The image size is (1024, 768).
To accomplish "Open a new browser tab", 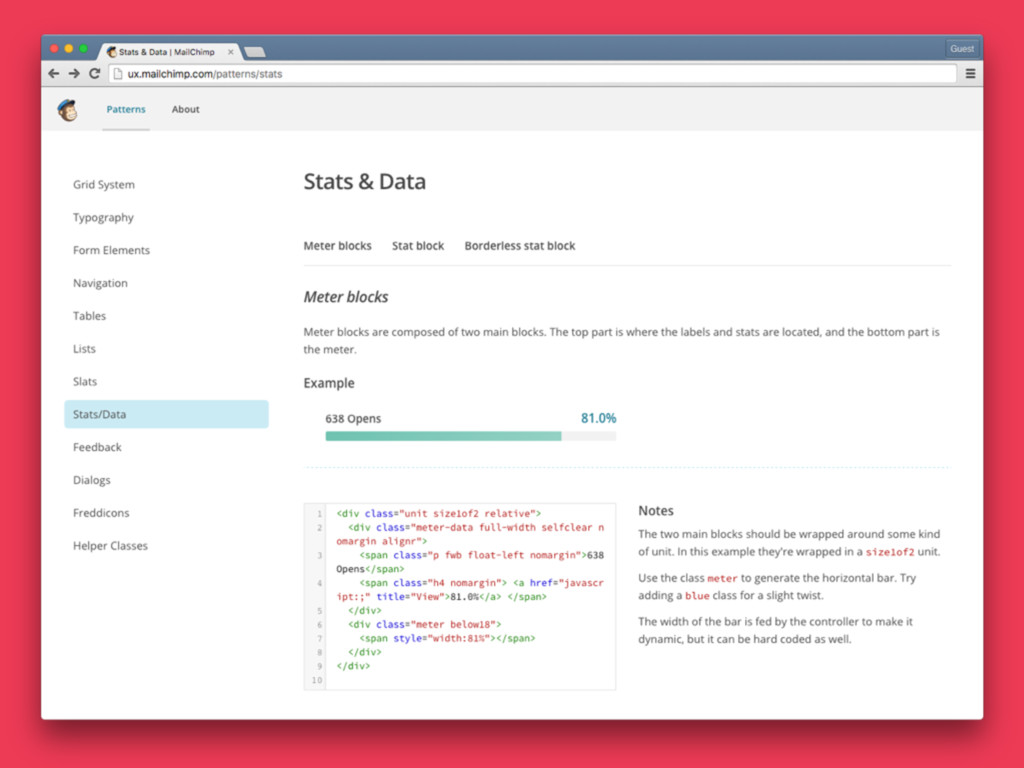I will [254, 51].
